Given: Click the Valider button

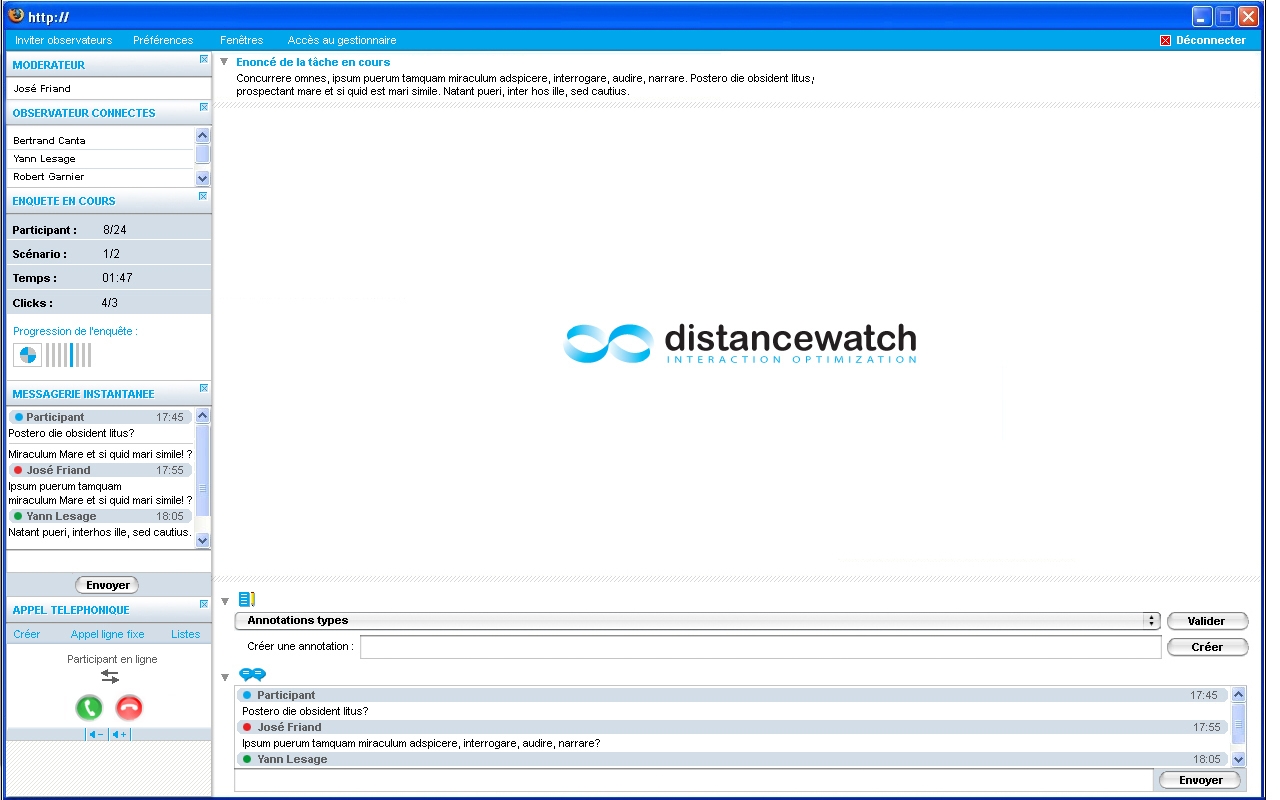Looking at the screenshot, I should pos(1208,621).
